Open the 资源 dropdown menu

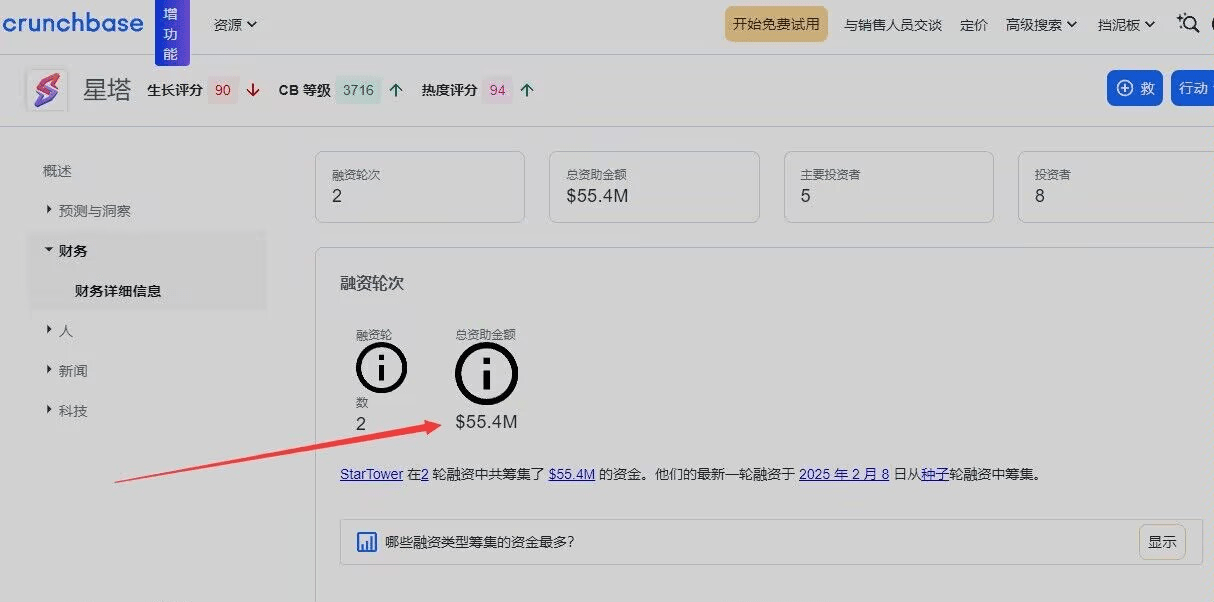[x=235, y=25]
